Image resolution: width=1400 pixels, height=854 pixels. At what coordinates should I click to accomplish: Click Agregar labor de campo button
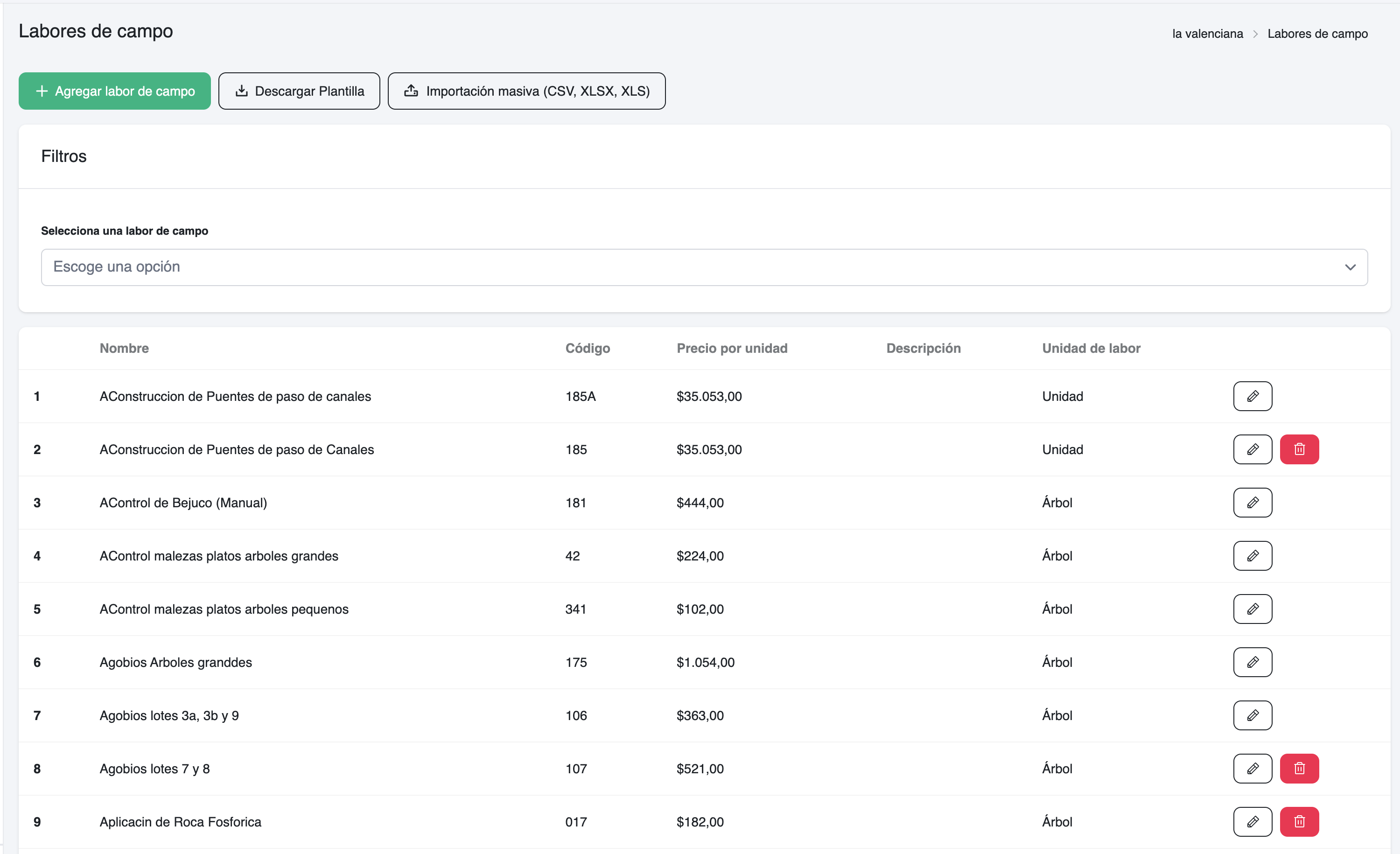click(x=114, y=91)
